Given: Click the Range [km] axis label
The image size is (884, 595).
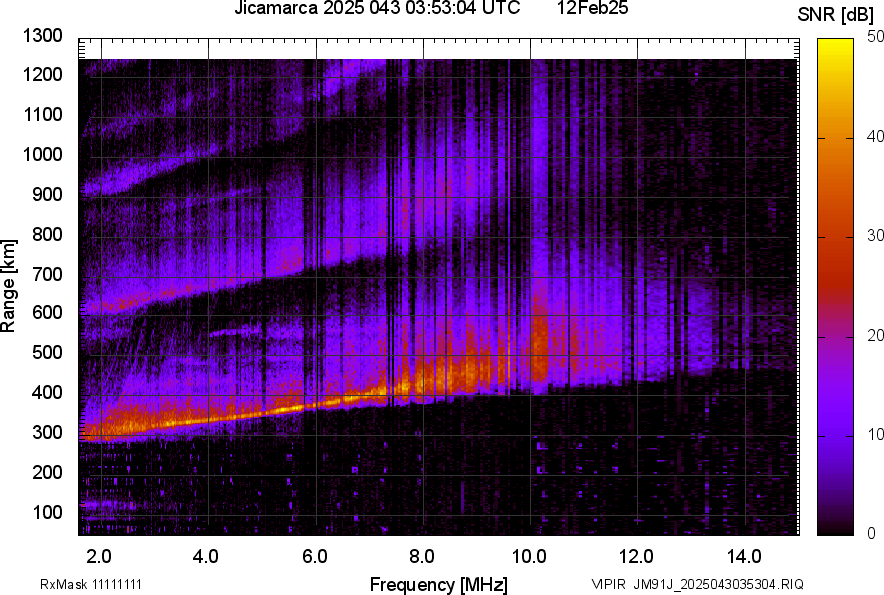Looking at the screenshot, I should click(x=9, y=286).
